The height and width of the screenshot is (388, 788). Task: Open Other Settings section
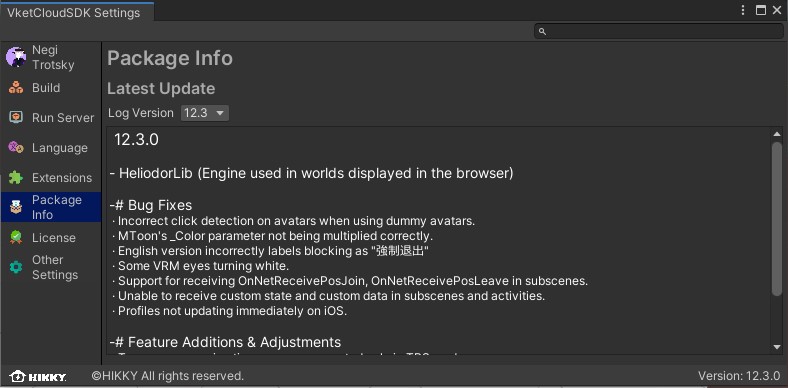point(51,267)
